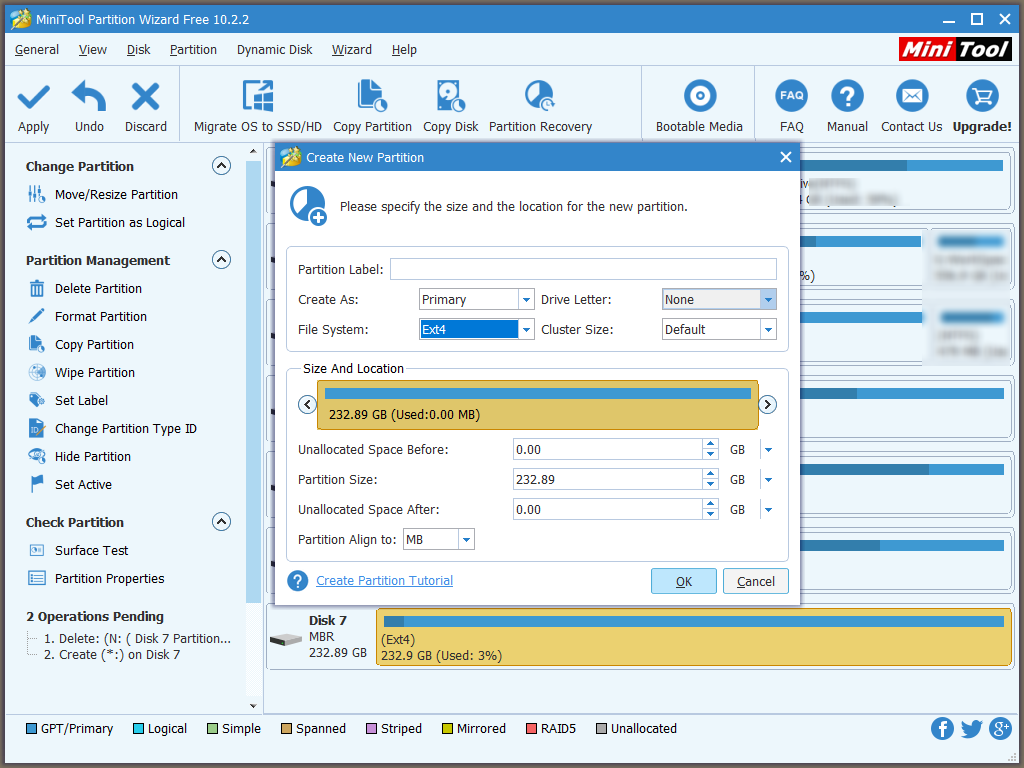Image resolution: width=1024 pixels, height=768 pixels.
Task: Open the Disk menu
Action: (x=138, y=50)
